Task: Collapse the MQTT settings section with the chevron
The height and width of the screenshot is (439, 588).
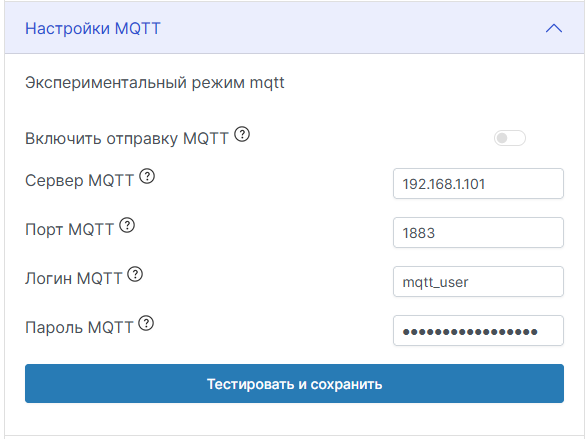Action: pos(554,28)
